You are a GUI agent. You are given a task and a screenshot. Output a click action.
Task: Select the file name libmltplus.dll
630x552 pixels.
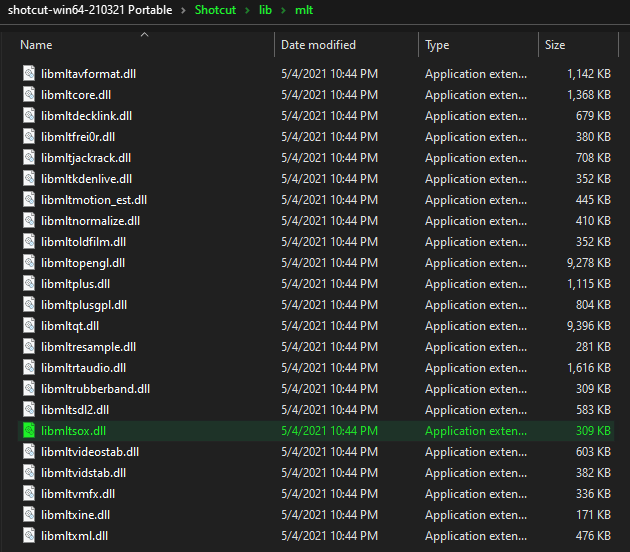point(76,284)
